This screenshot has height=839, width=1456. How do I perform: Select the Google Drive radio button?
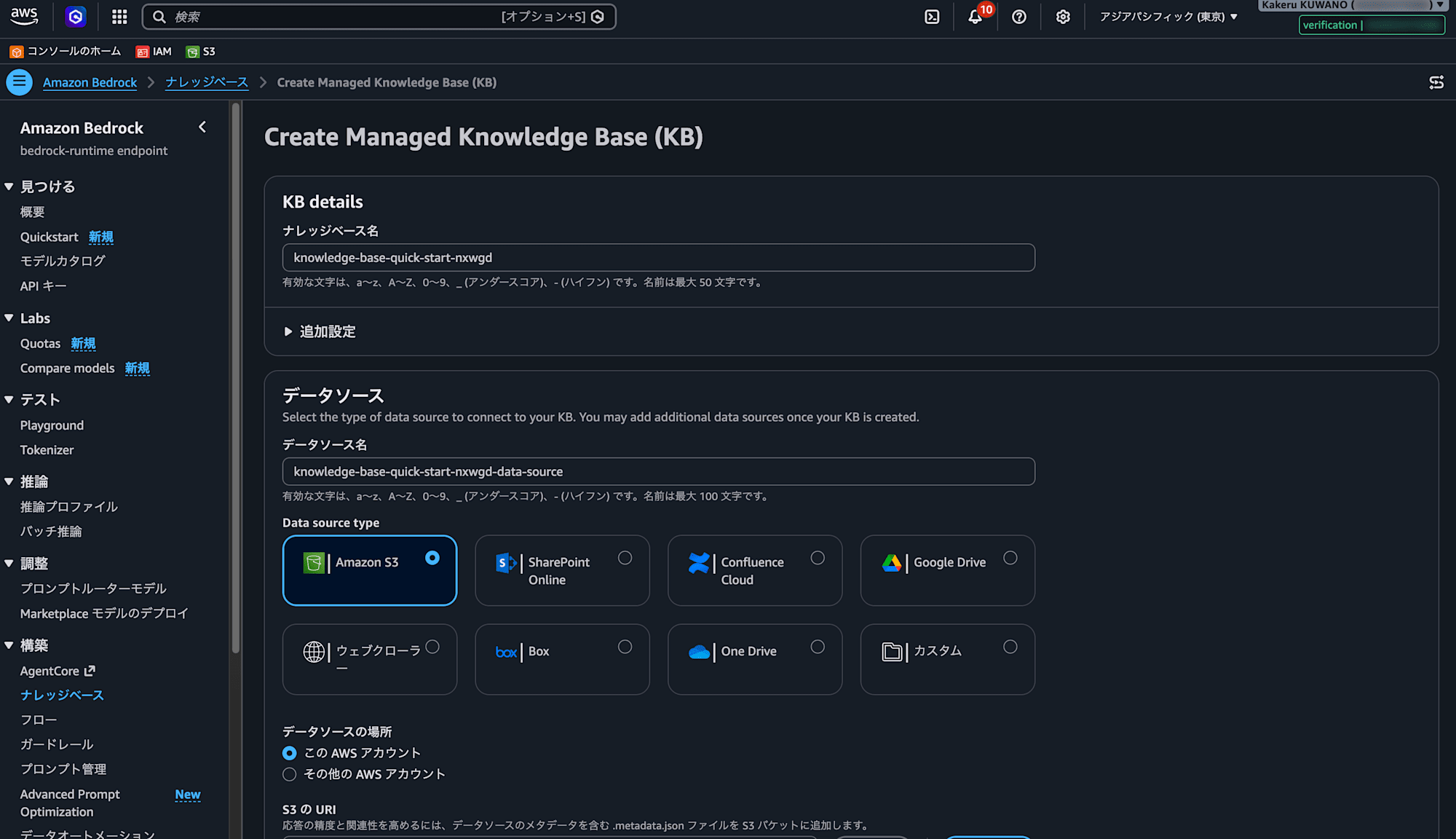coord(1010,558)
